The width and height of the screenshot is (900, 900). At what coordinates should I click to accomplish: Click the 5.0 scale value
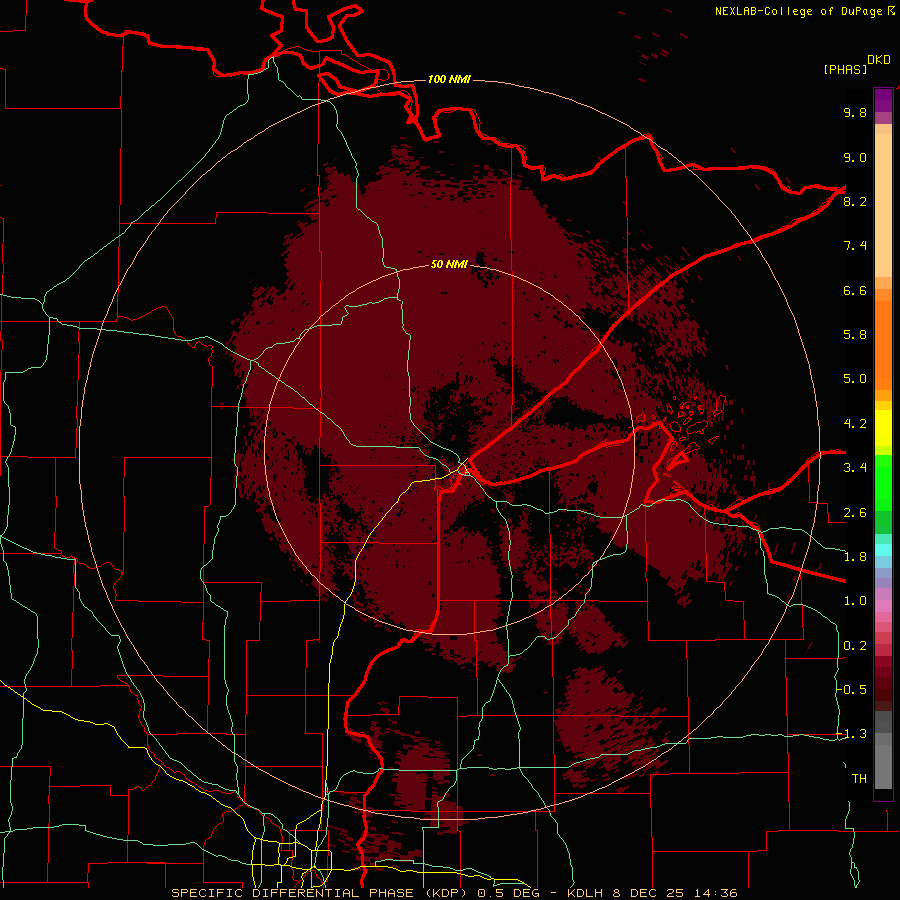tap(855, 379)
